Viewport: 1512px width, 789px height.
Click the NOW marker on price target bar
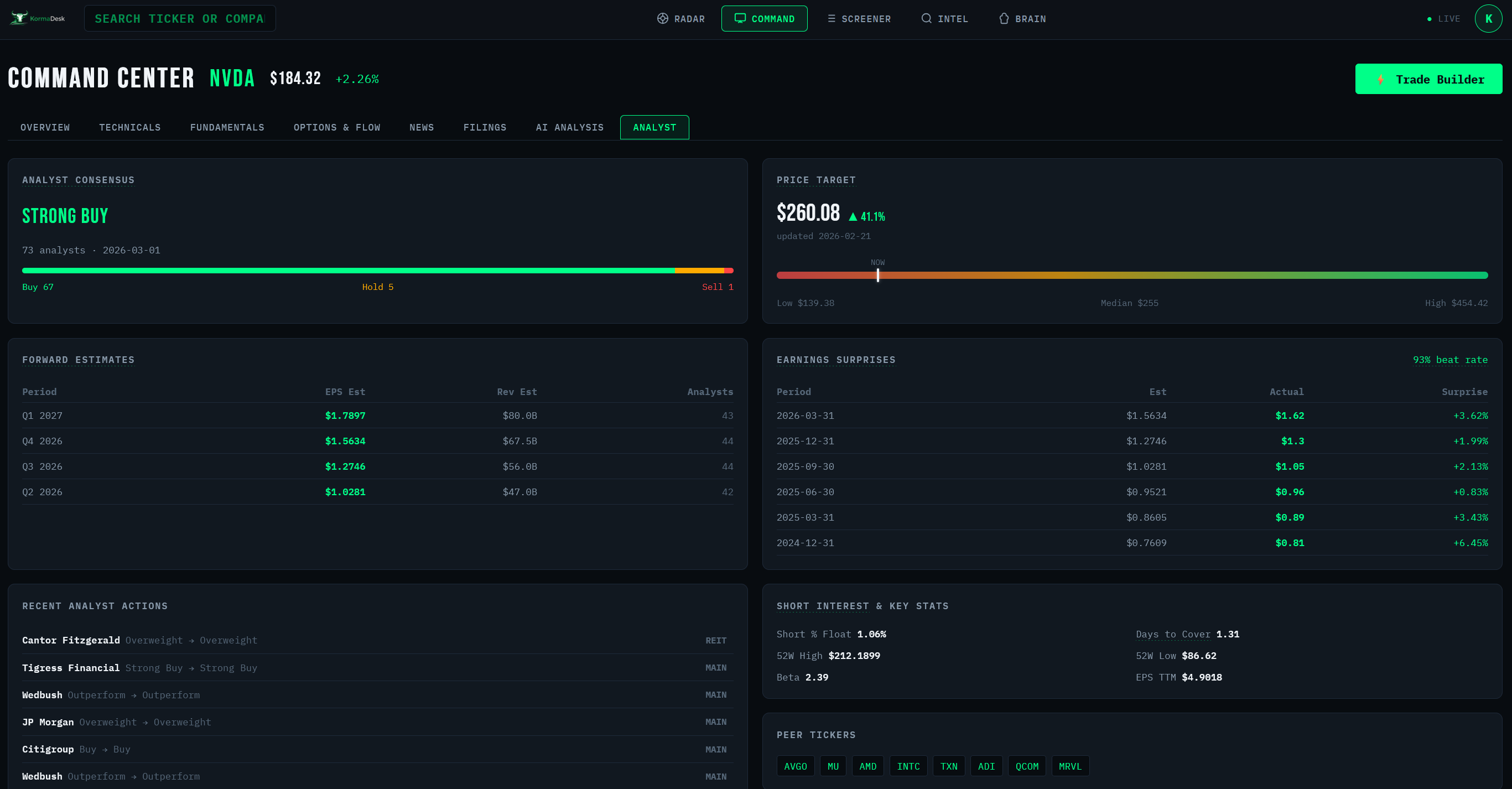point(877,275)
